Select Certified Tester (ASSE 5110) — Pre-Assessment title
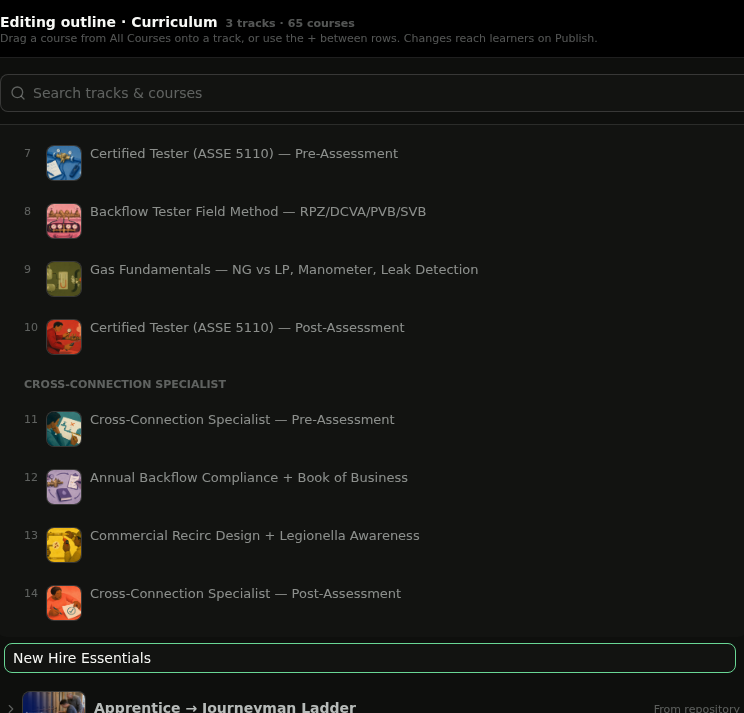Viewport: 744px width, 713px height. pos(244,154)
